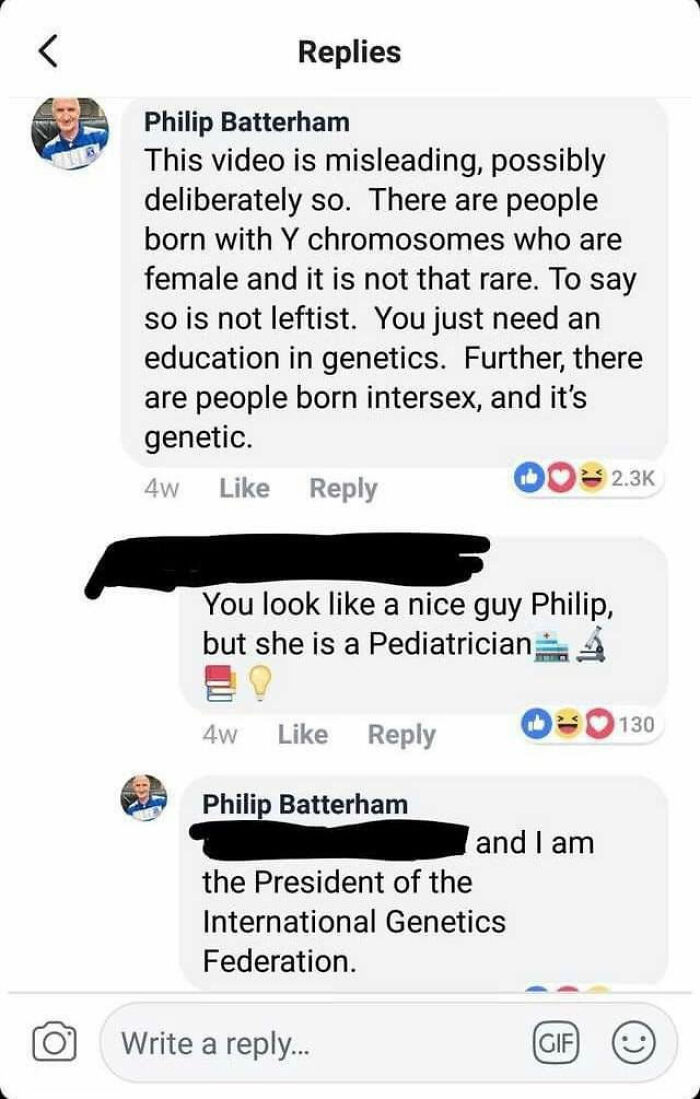Like Philip Batterham's first comment
The width and height of the screenshot is (700, 1099).
click(245, 488)
